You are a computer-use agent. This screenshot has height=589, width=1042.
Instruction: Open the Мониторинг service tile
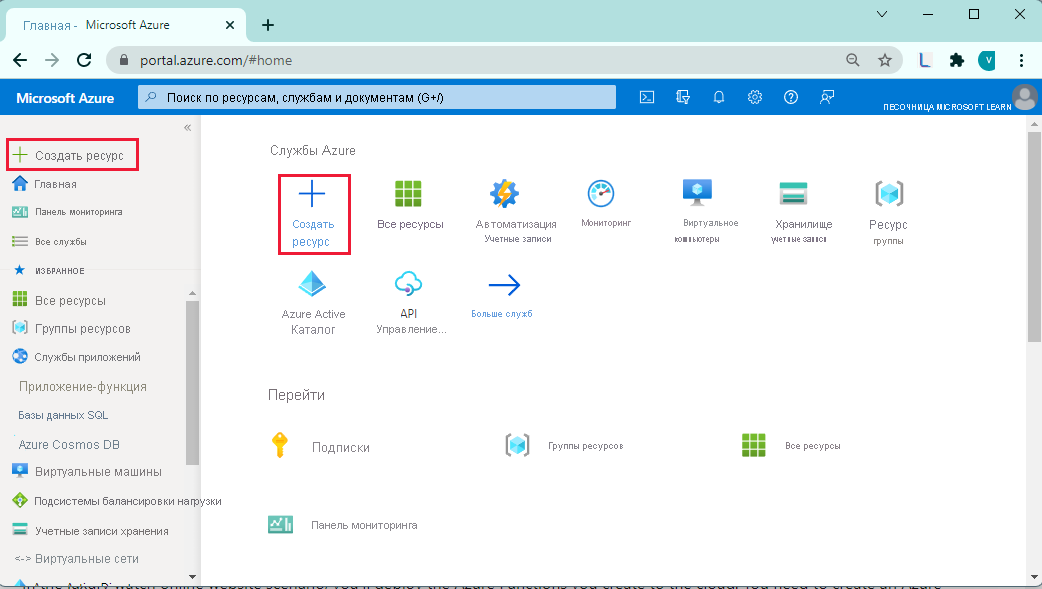click(x=605, y=204)
